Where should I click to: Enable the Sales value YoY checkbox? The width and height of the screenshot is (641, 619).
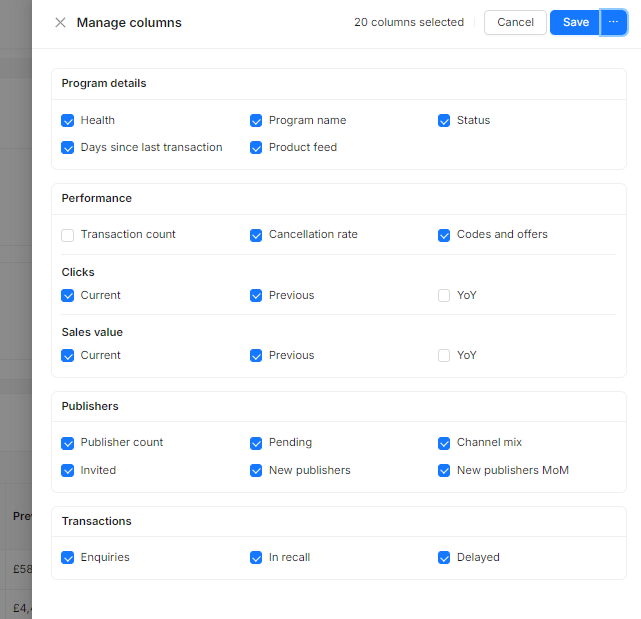[x=444, y=356]
